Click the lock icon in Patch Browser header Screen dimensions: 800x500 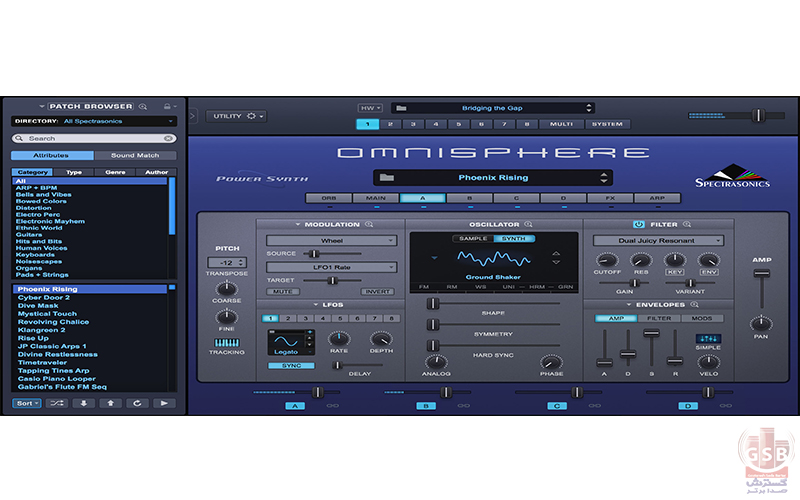[167, 106]
